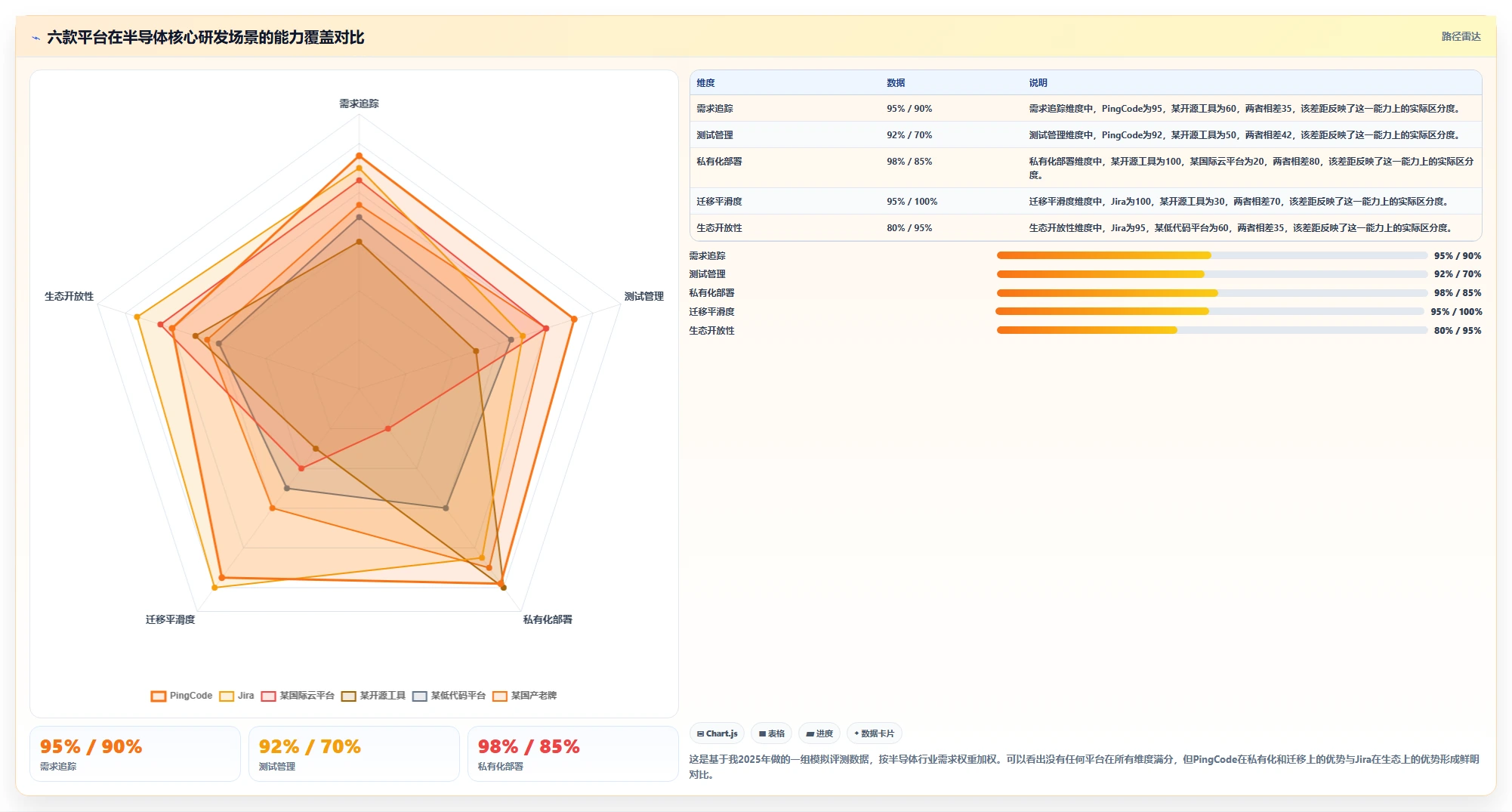Click the 迁移平滑度 progress bar
This screenshot has width=1512, height=812.
tap(1210, 311)
